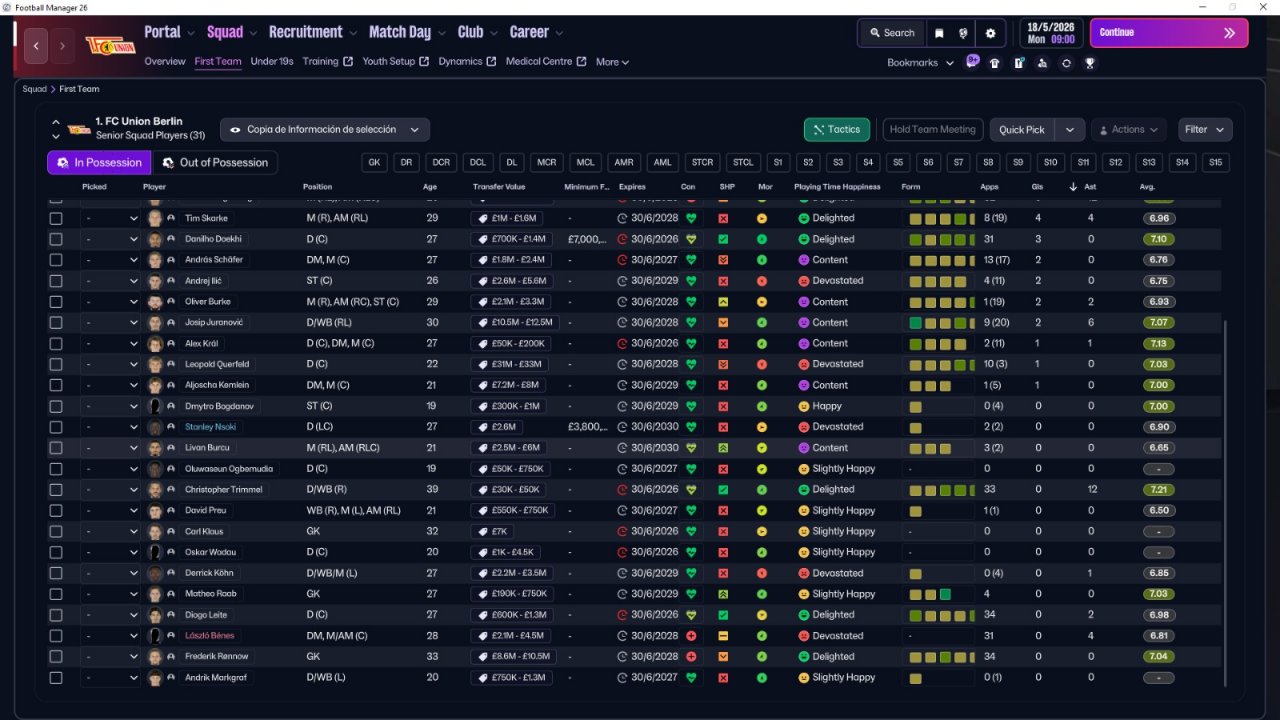Select the checkbox next to Josip Juranović

coord(56,323)
